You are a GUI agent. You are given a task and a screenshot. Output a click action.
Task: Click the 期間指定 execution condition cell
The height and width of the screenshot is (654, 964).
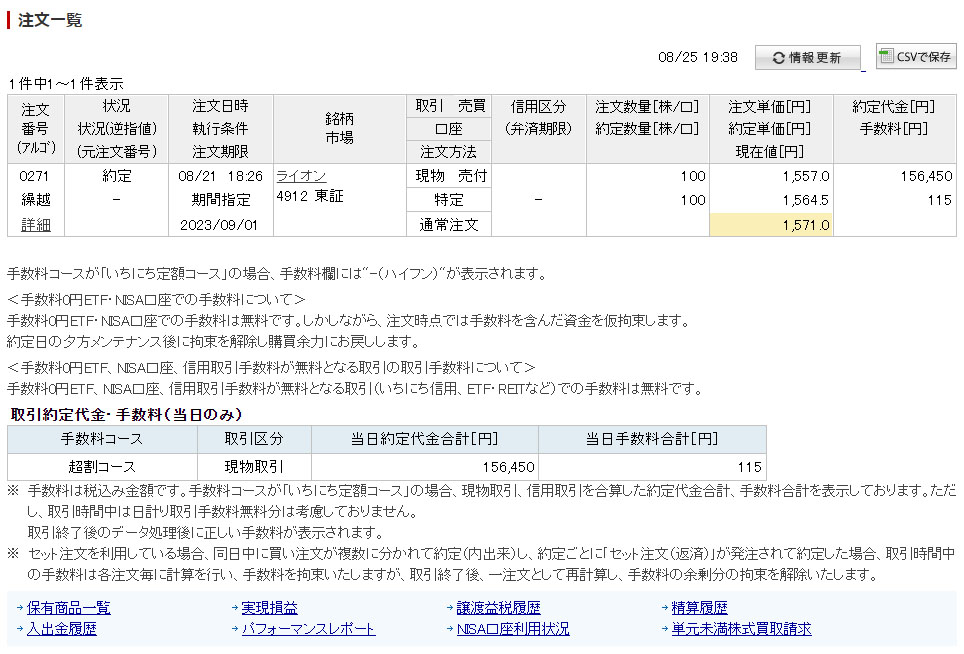tap(219, 200)
